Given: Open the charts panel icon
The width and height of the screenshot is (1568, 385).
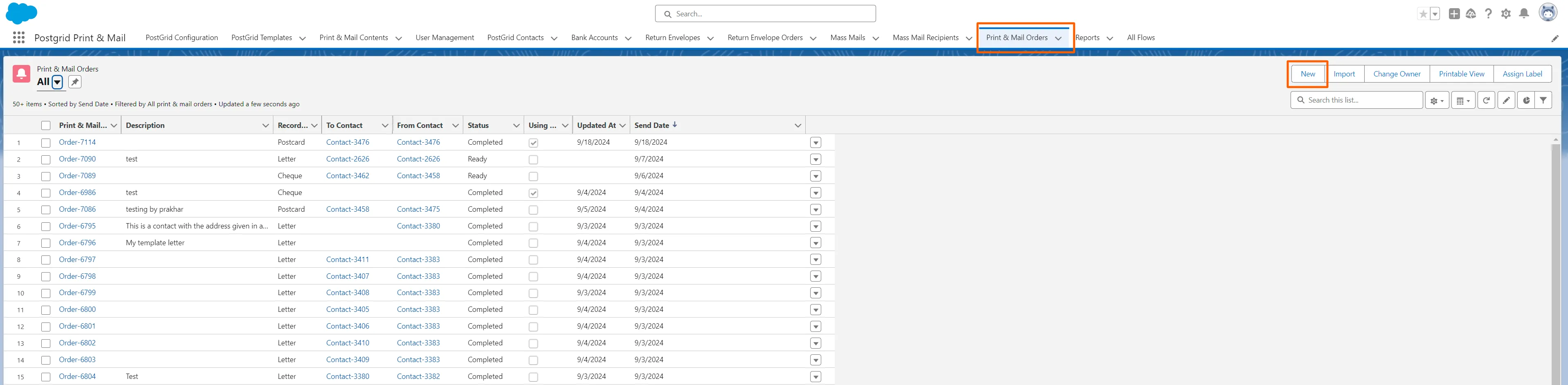Looking at the screenshot, I should click(1525, 101).
